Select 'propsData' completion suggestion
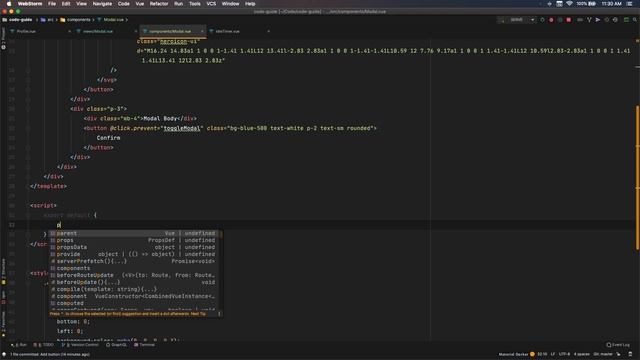The height and width of the screenshot is (360, 640). [134, 247]
